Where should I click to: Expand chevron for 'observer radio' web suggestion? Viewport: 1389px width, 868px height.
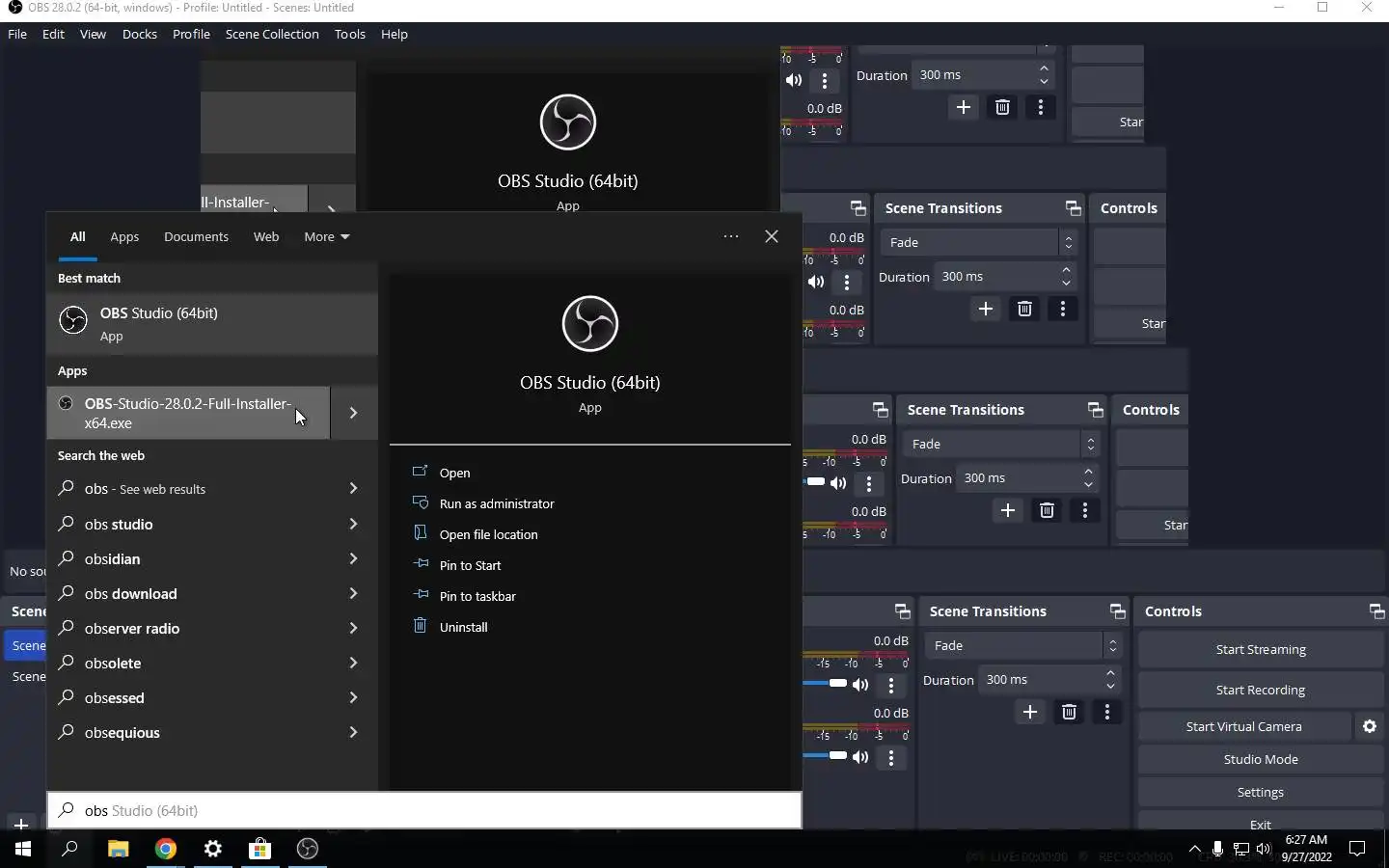click(x=353, y=628)
